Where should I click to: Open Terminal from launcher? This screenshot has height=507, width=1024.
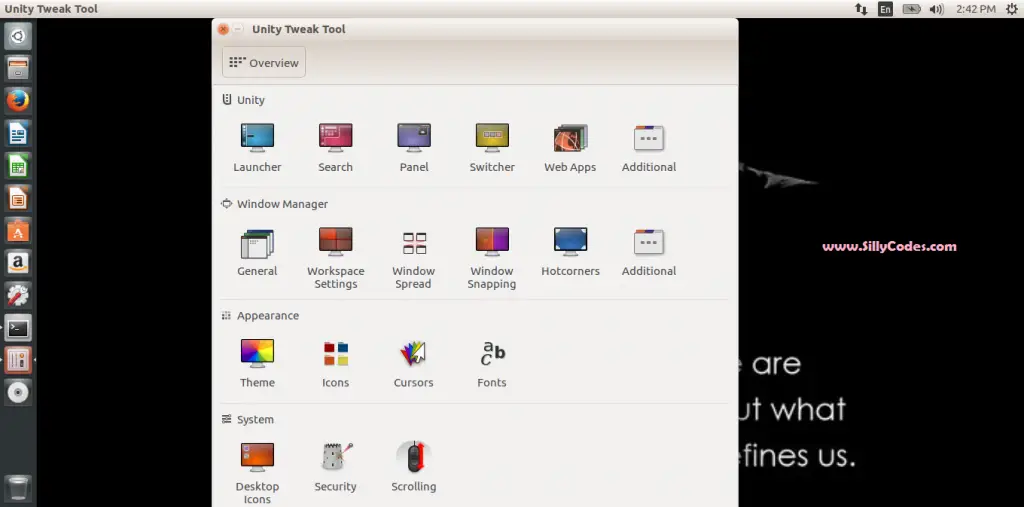18,327
